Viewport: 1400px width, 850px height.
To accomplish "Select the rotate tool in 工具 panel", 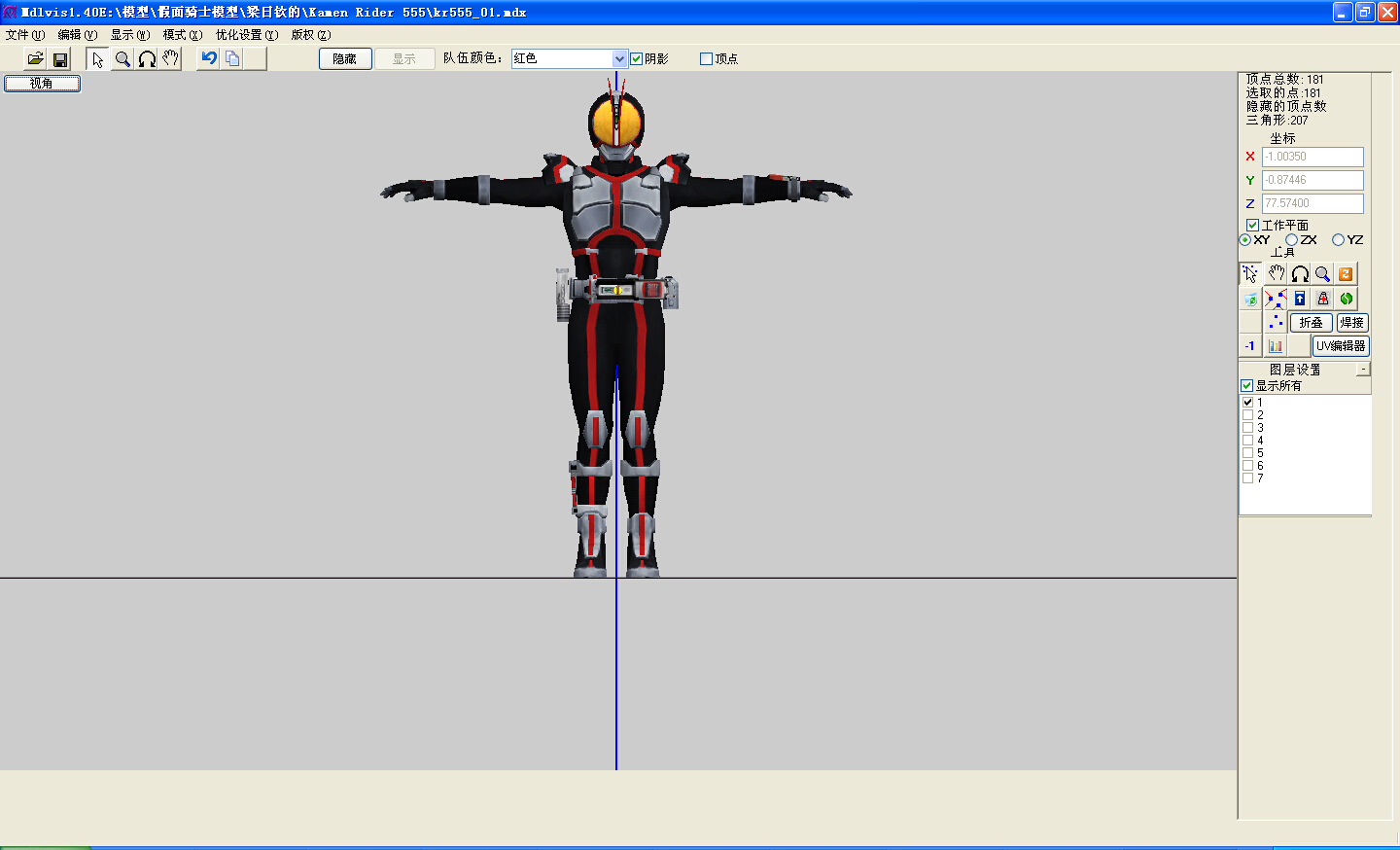I will click(1300, 274).
